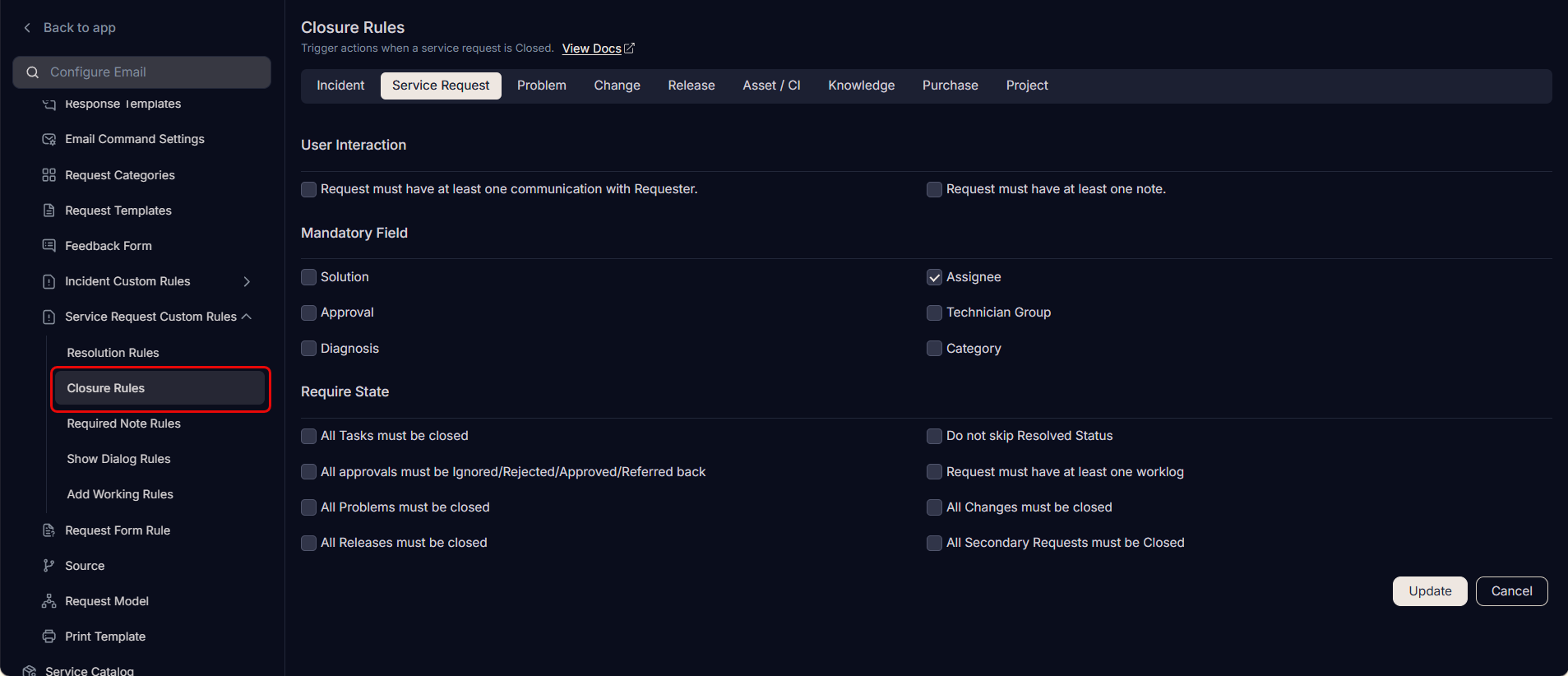Open the Problem tab
1568x676 pixels.
point(542,86)
